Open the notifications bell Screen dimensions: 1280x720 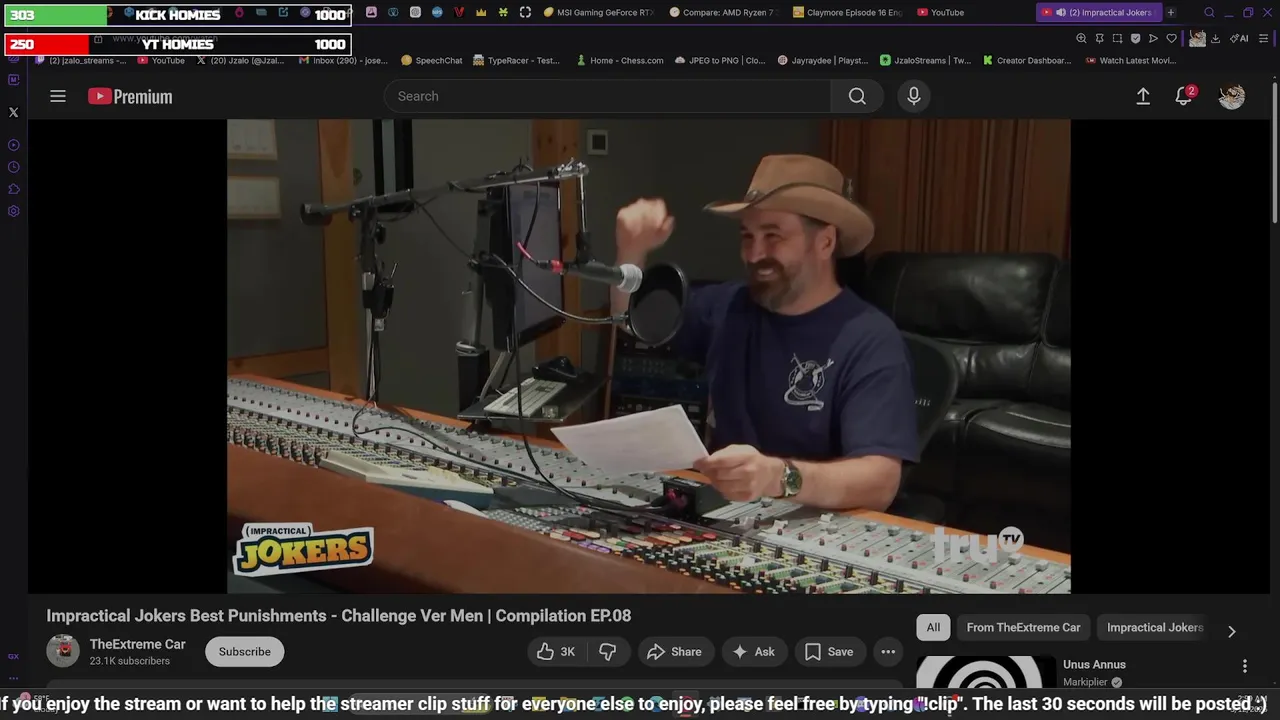[1184, 96]
